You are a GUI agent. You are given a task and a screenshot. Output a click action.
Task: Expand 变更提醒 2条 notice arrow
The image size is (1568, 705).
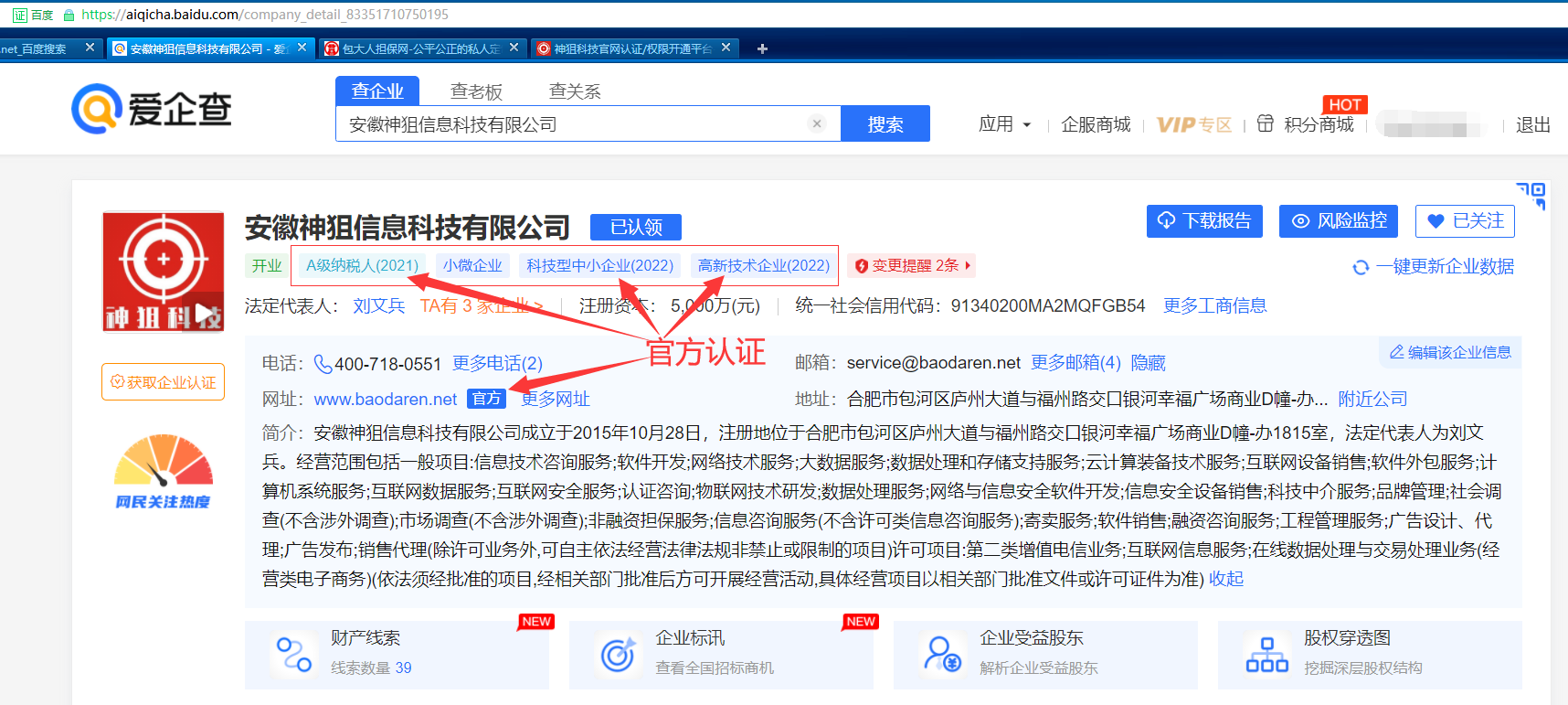coord(968,265)
